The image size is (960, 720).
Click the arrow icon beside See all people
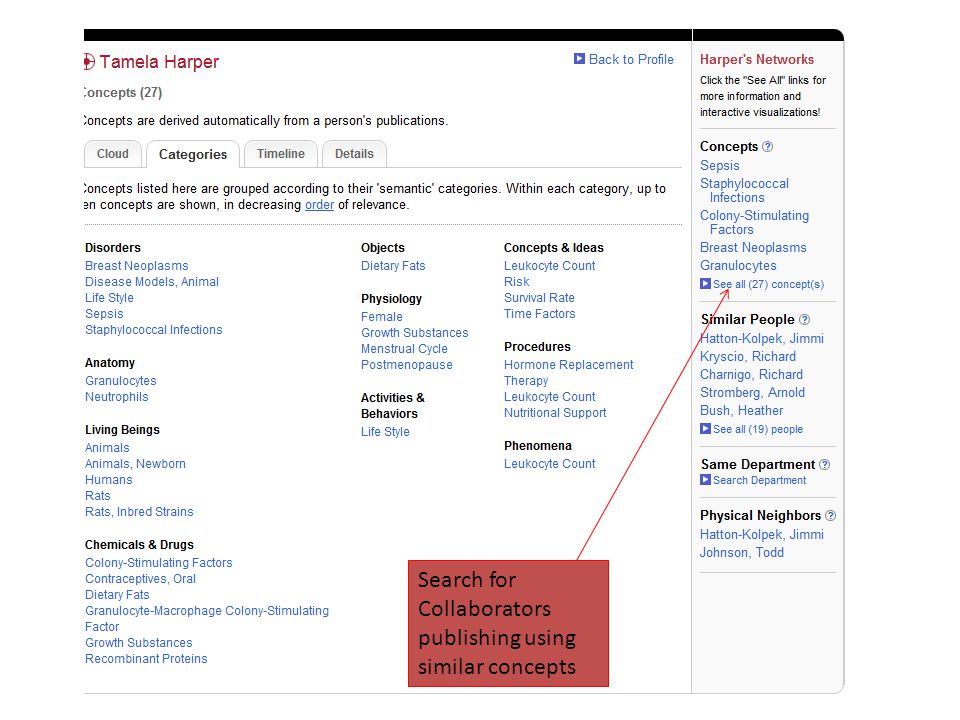[705, 429]
